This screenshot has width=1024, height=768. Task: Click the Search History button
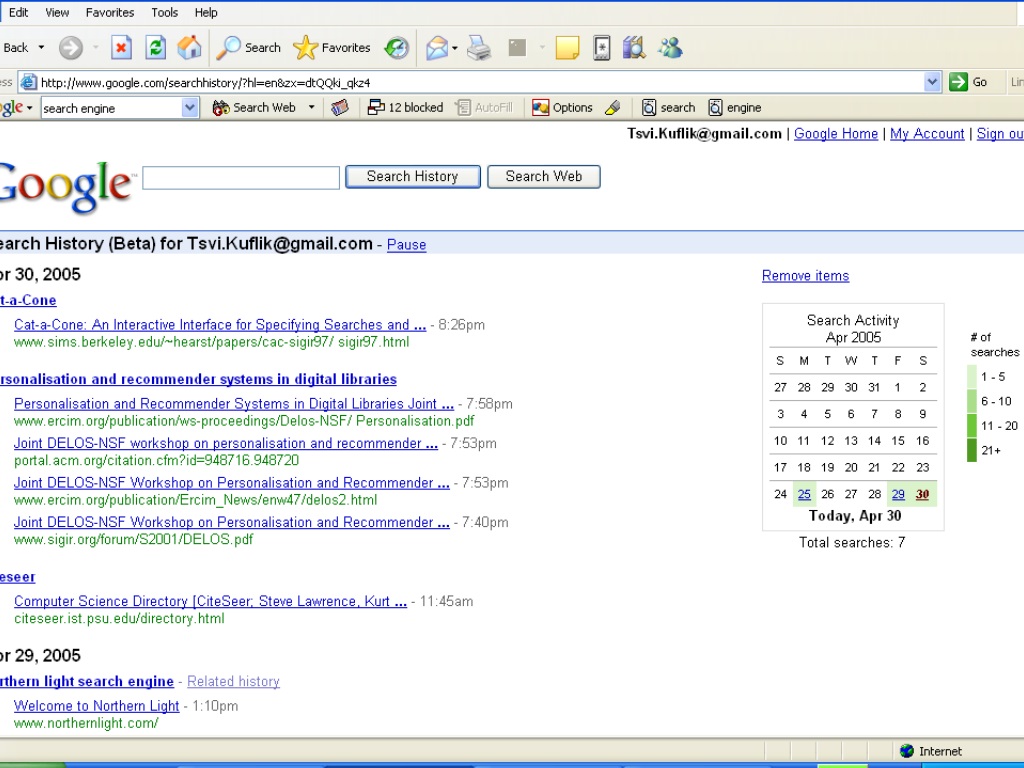[413, 177]
